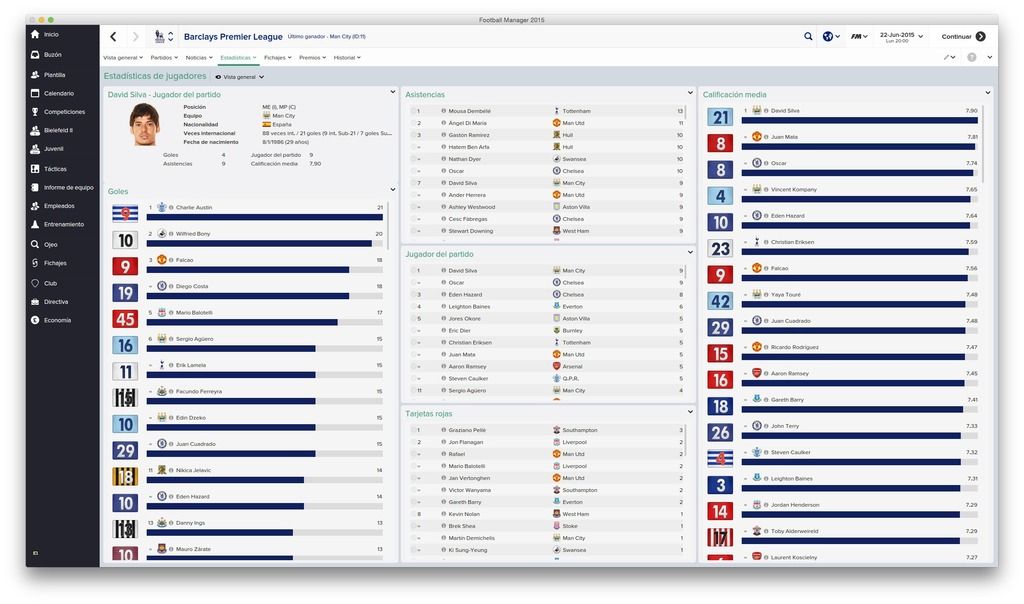Click Charlie Austin's goals progress bar
Viewport: 1024px width, 604px height.
264,217
